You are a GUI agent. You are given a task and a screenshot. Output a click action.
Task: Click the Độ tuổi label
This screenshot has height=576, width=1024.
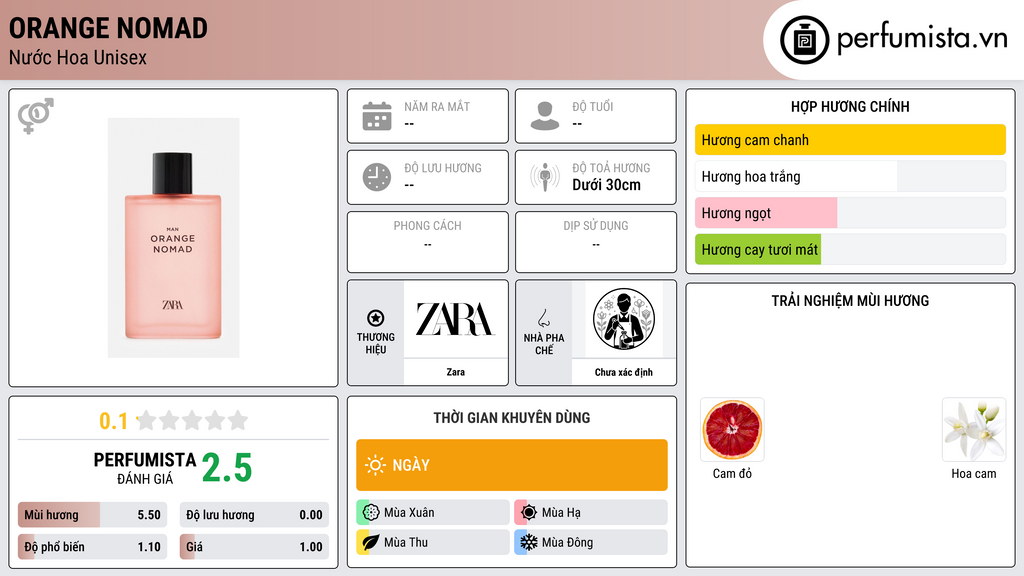tap(593, 106)
